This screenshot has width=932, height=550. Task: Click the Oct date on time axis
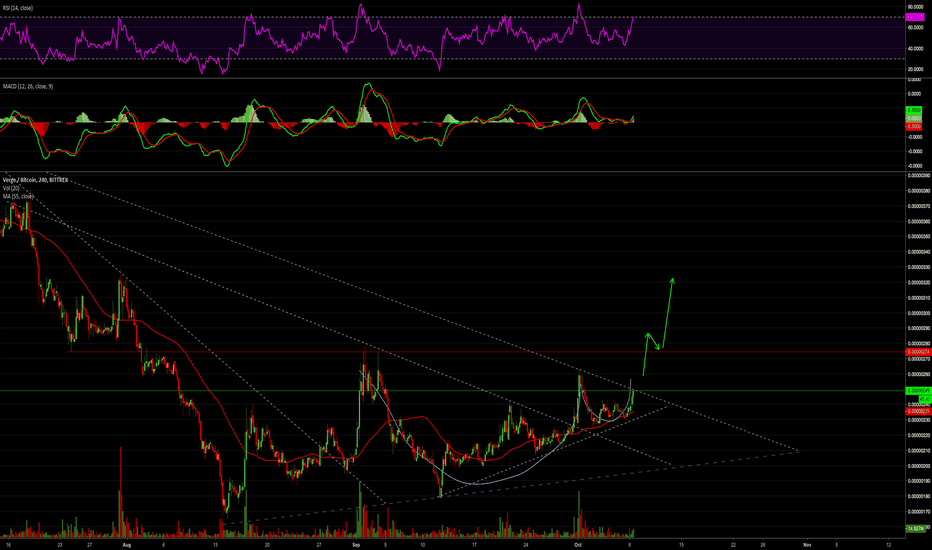click(577, 544)
